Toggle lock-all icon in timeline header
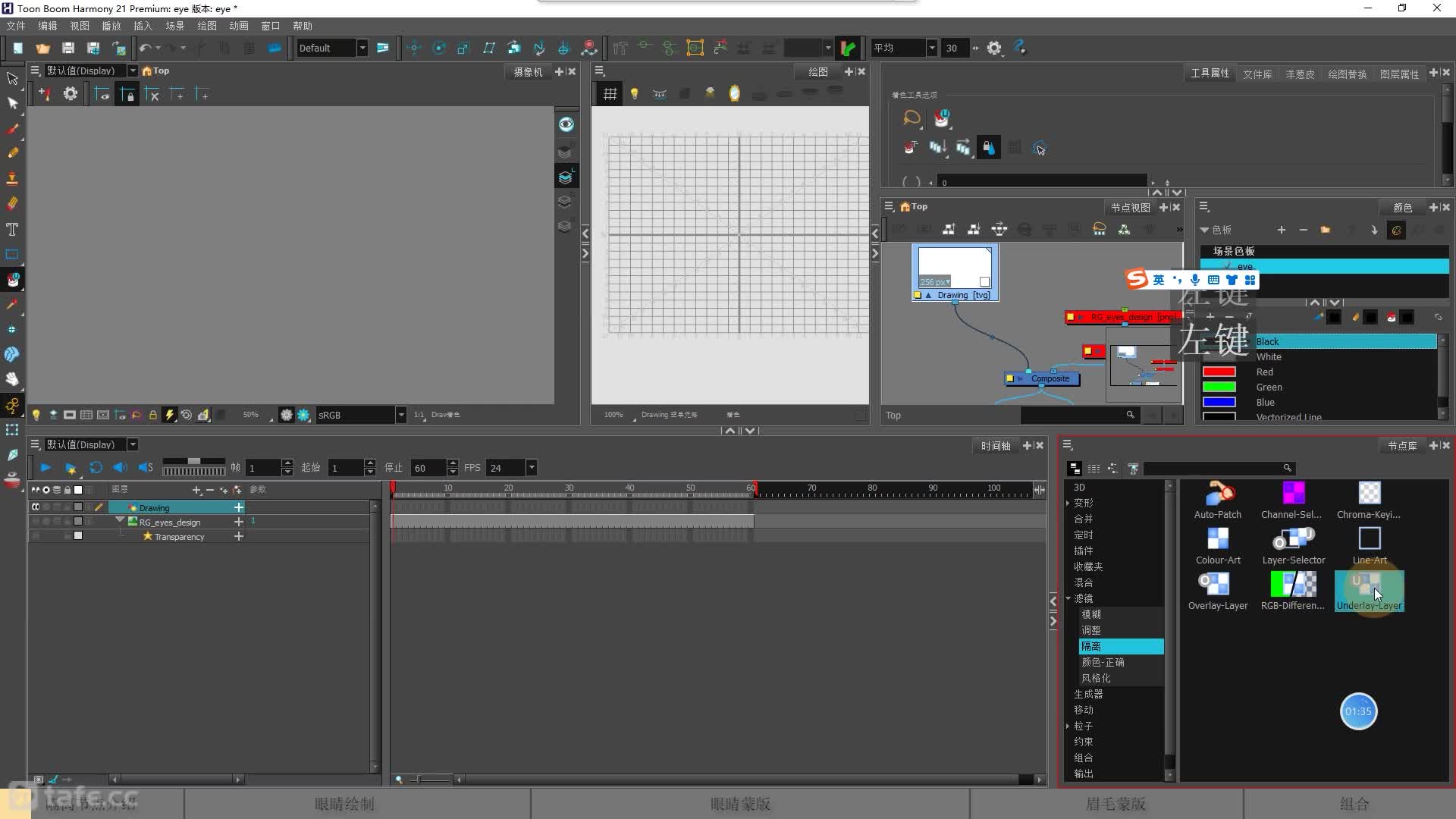 tap(67, 490)
